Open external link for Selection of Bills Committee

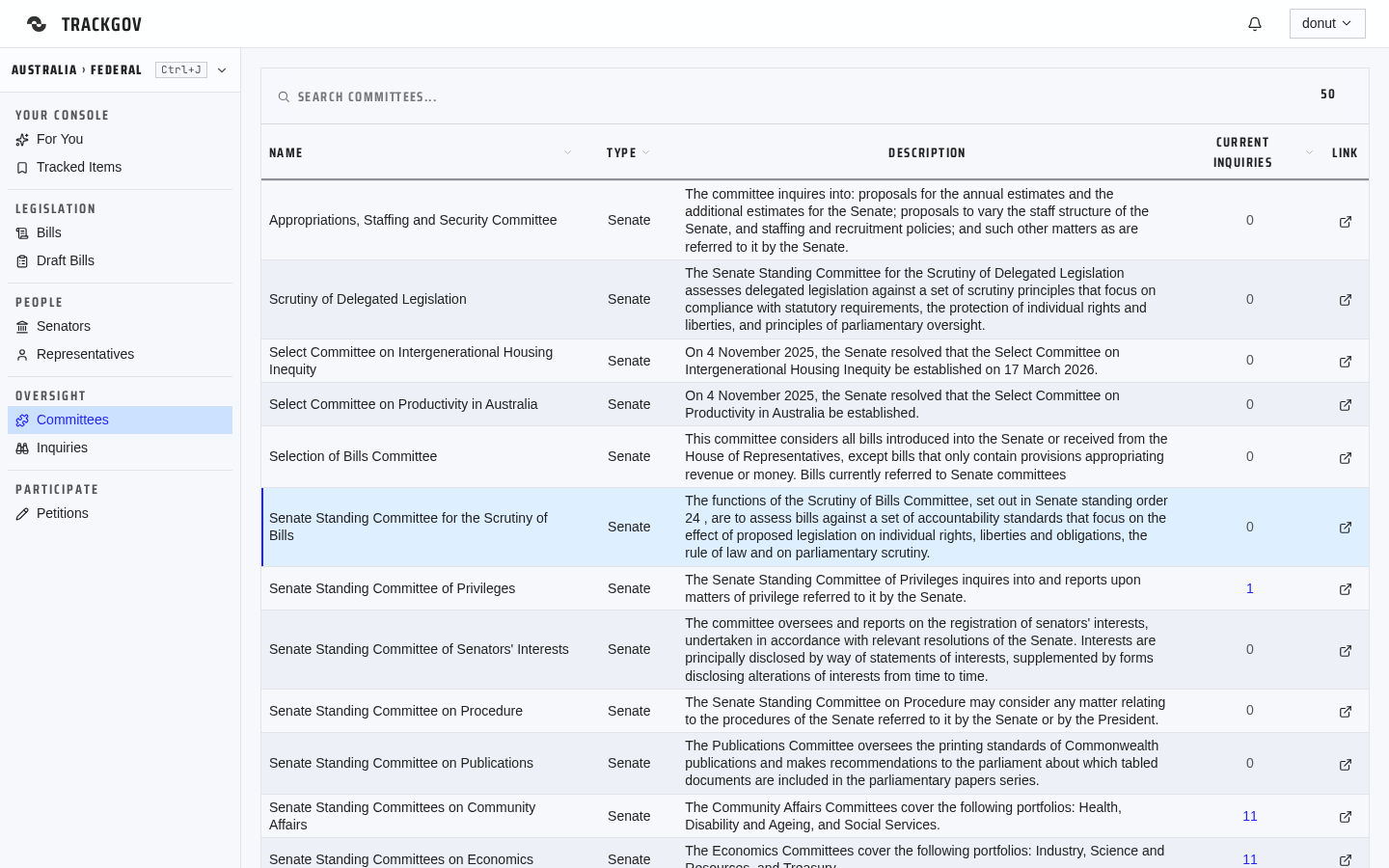(1346, 458)
